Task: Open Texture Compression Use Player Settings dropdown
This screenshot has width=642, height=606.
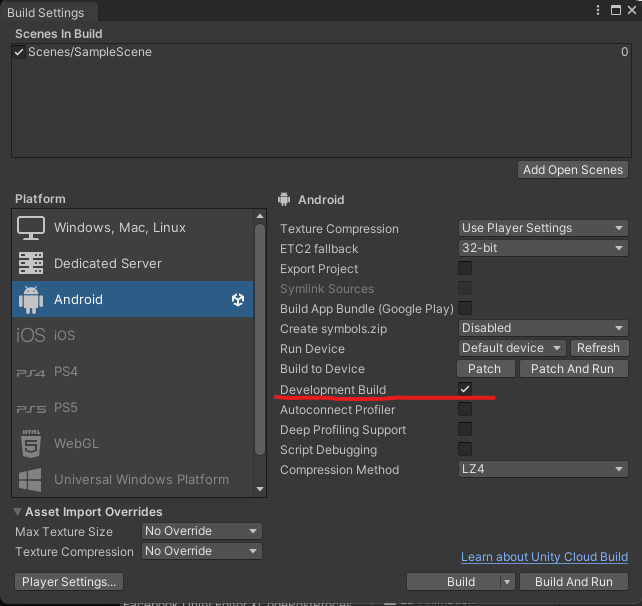Action: tap(543, 228)
